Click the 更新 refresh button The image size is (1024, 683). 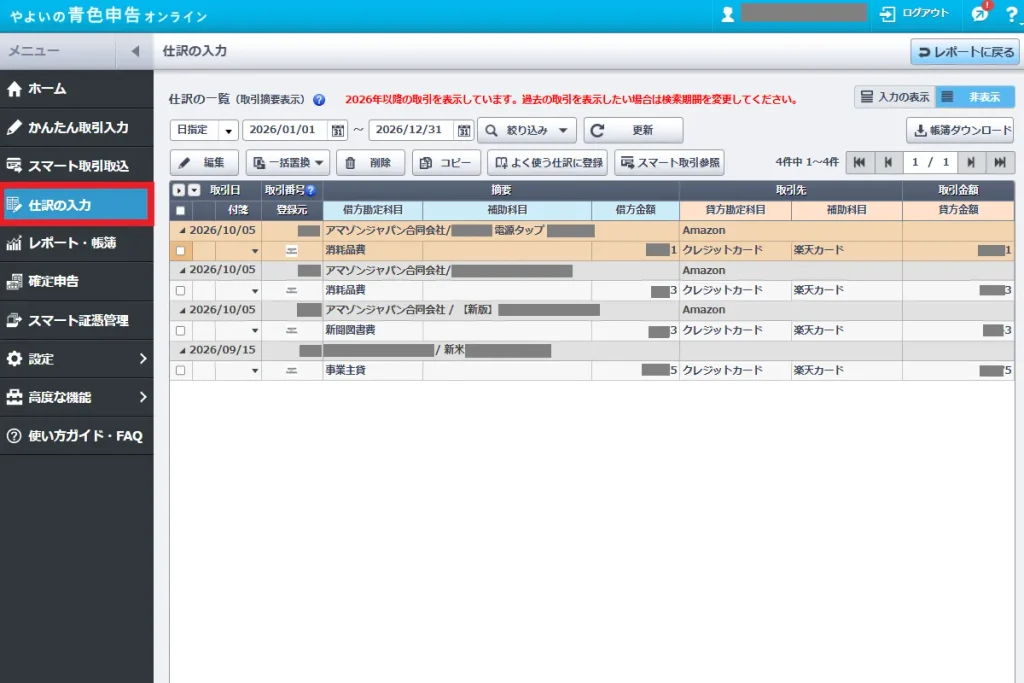(633, 130)
